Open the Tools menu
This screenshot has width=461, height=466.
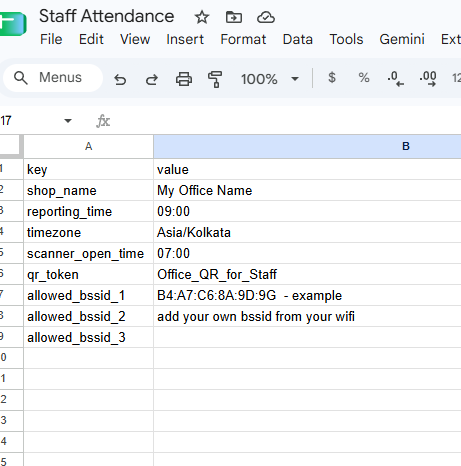(x=346, y=39)
